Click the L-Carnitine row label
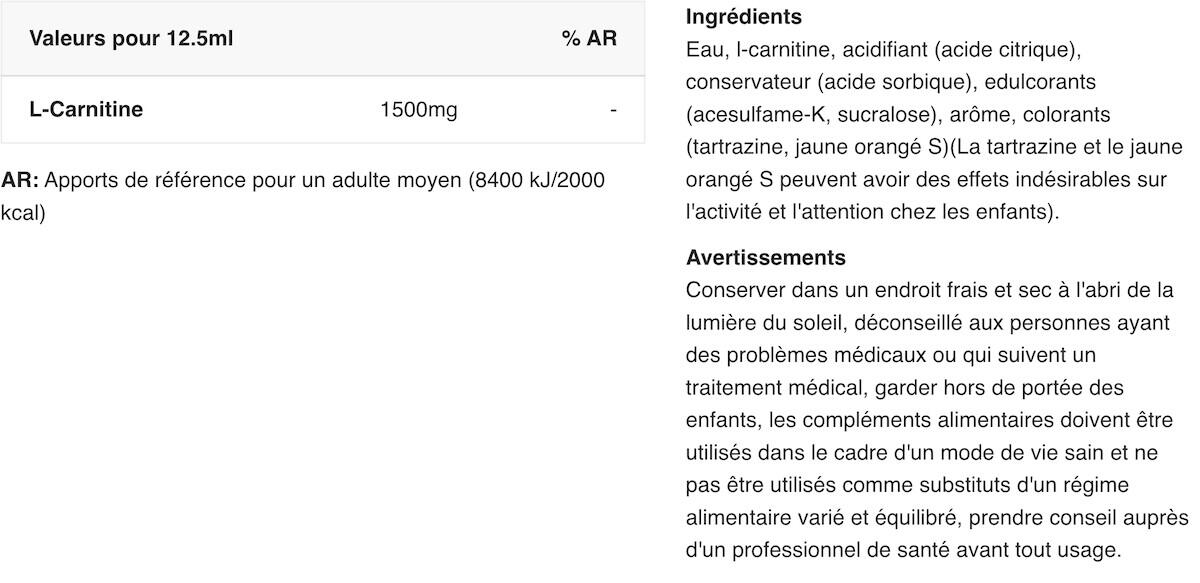 86,109
